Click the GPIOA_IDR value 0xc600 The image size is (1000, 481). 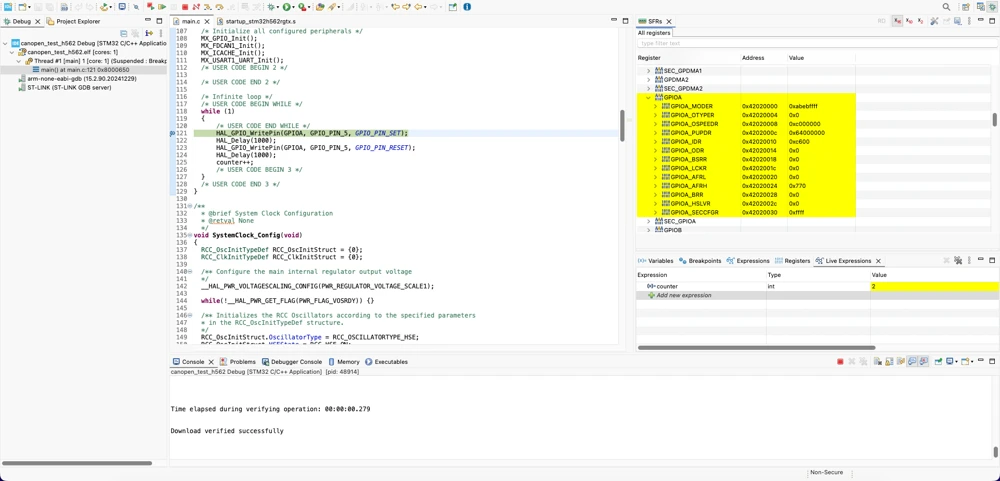[799, 141]
